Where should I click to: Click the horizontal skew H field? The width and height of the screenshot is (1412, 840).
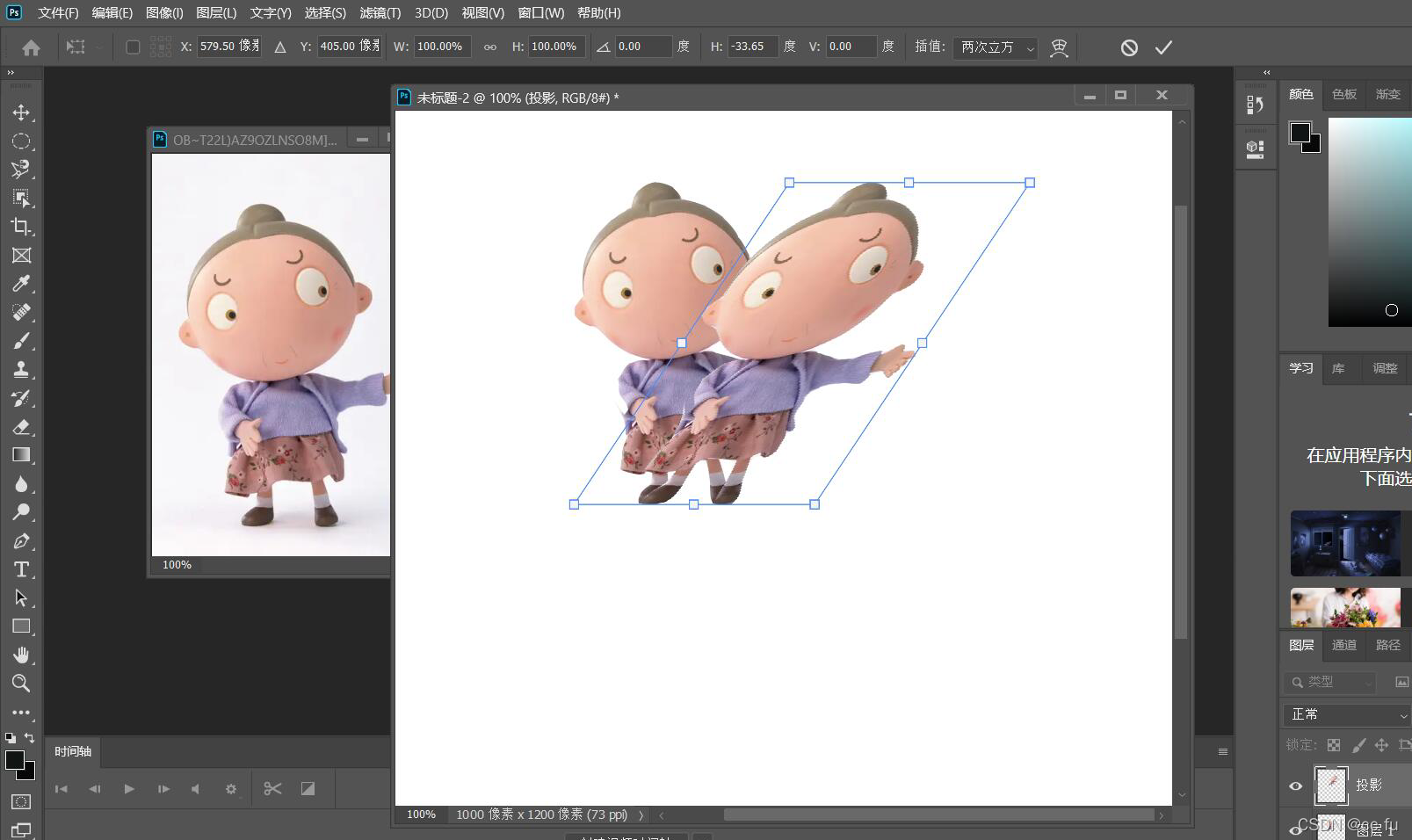[x=753, y=47]
